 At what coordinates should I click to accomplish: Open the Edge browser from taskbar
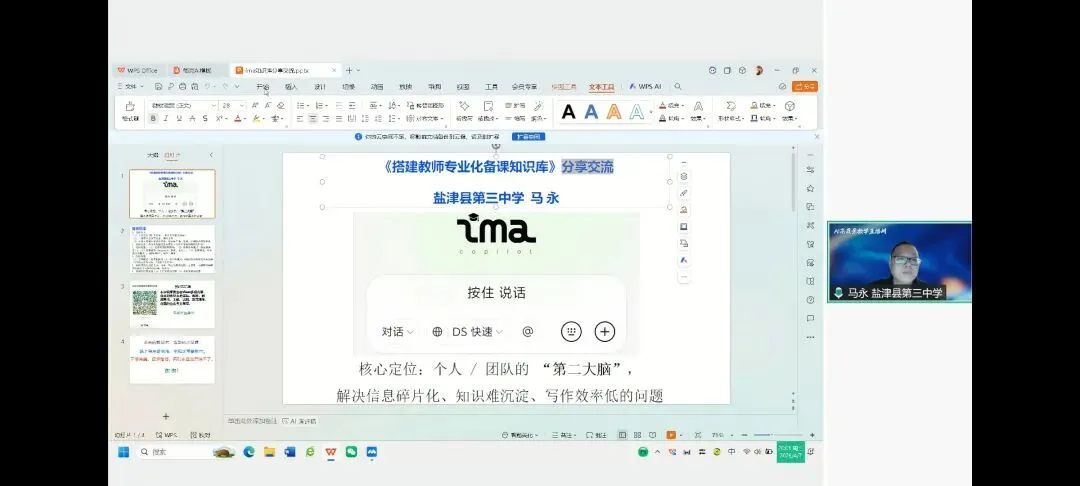coord(249,452)
